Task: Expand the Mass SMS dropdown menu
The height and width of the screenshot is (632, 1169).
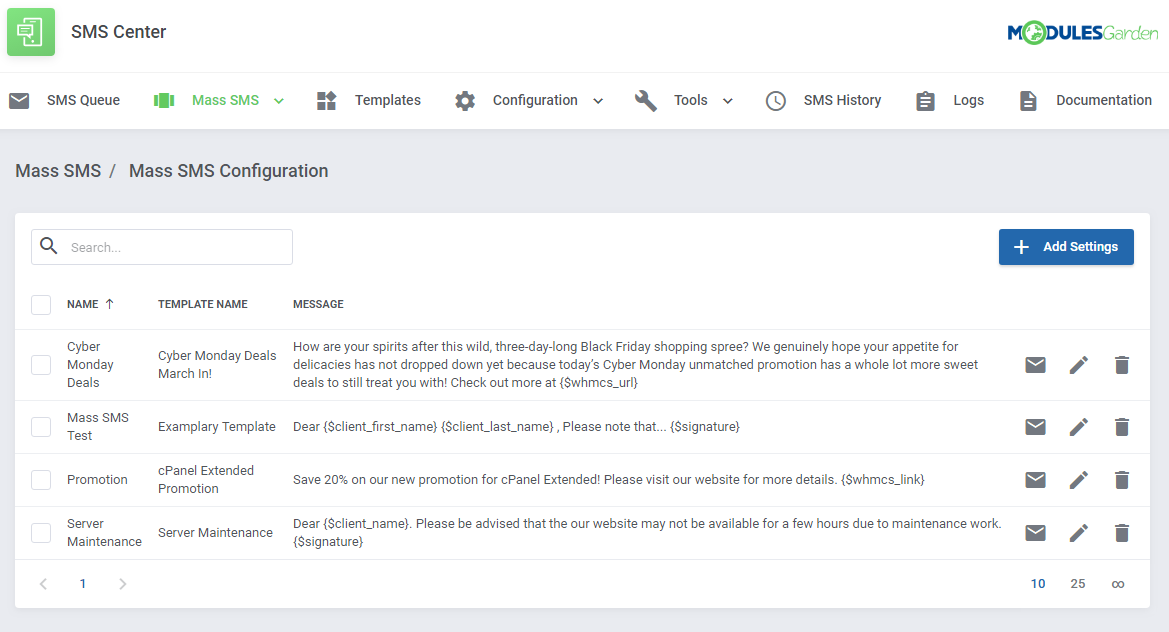Action: pos(279,100)
